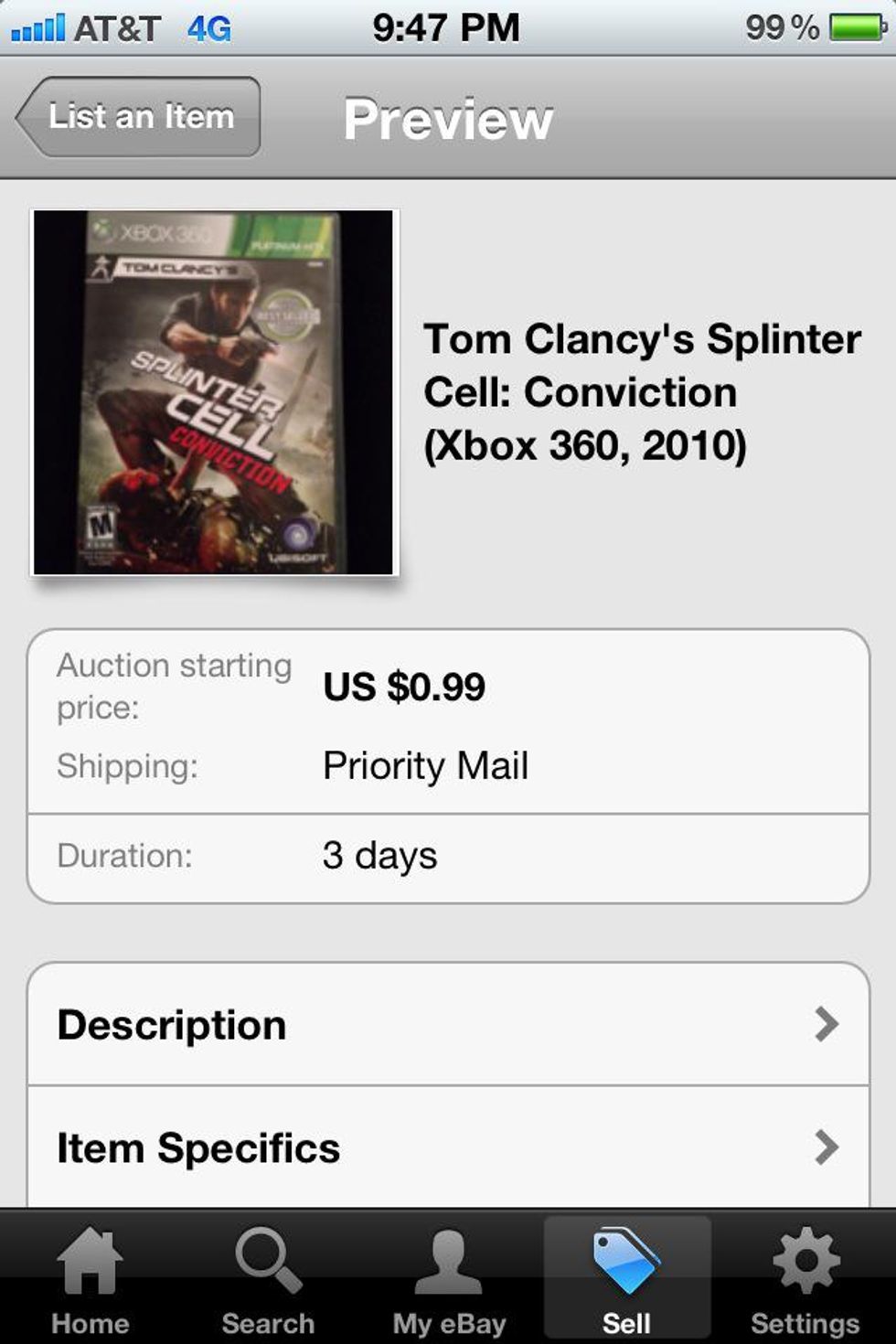Go back with List an Item button

(x=139, y=117)
